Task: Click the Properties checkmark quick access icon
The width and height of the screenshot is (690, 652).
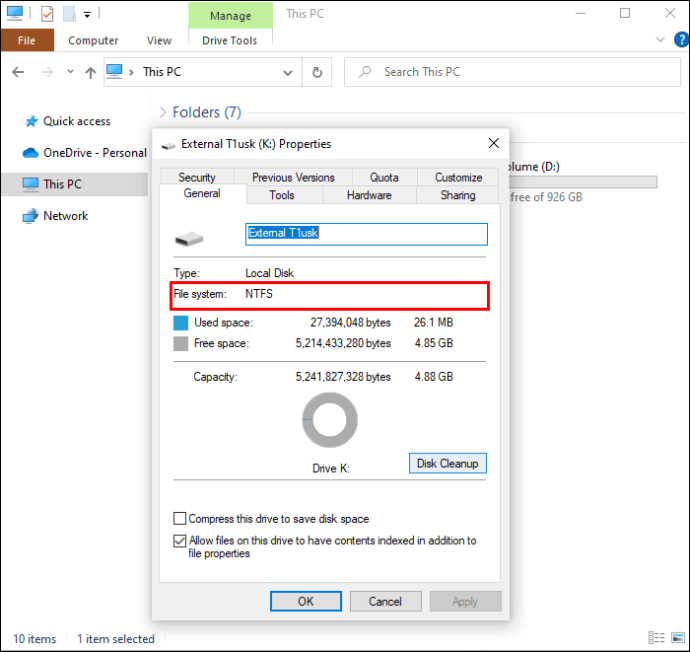Action: coord(47,14)
